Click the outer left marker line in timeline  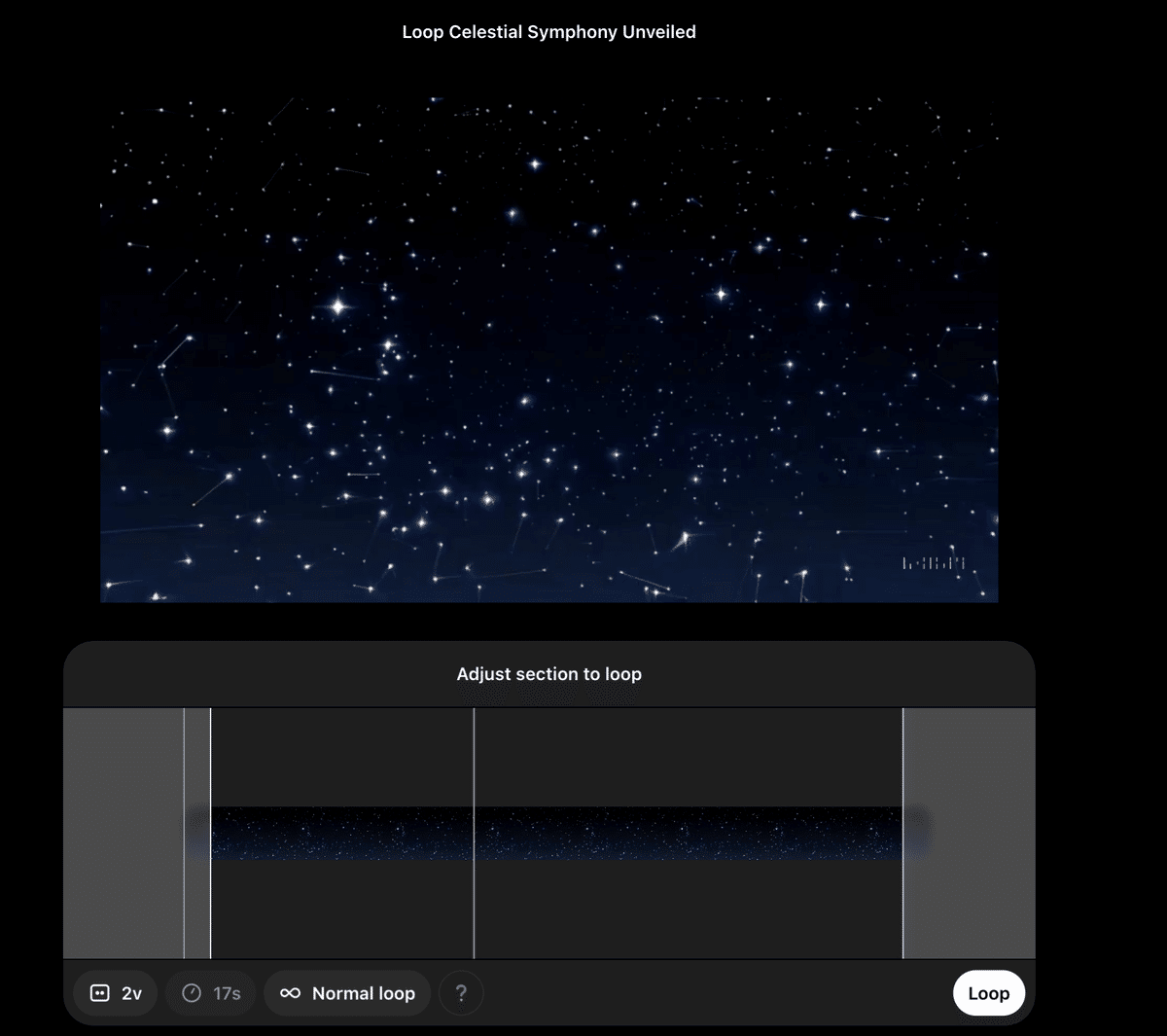coord(184,834)
